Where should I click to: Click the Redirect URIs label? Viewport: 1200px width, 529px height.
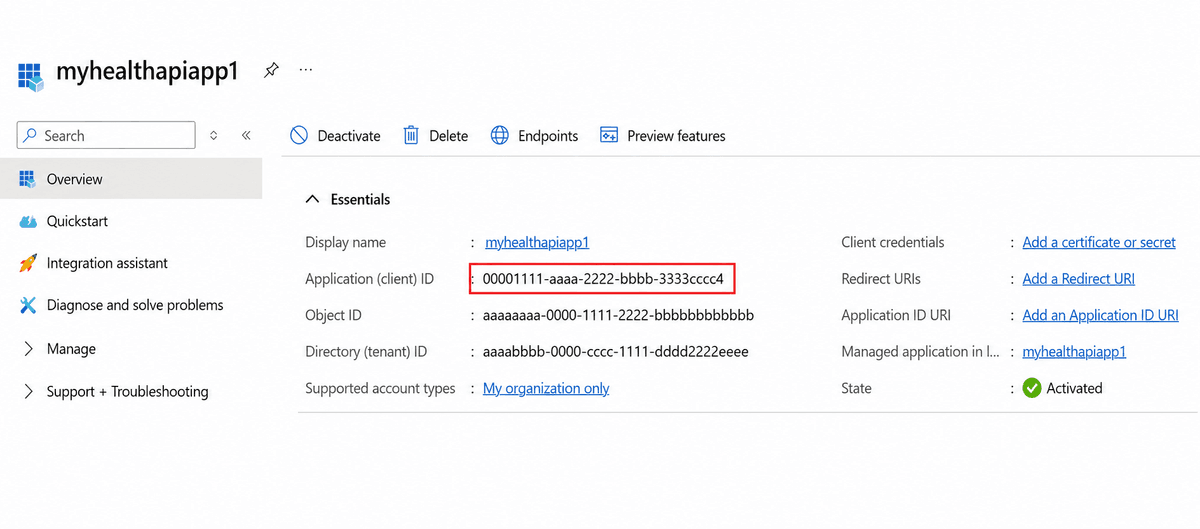point(881,279)
